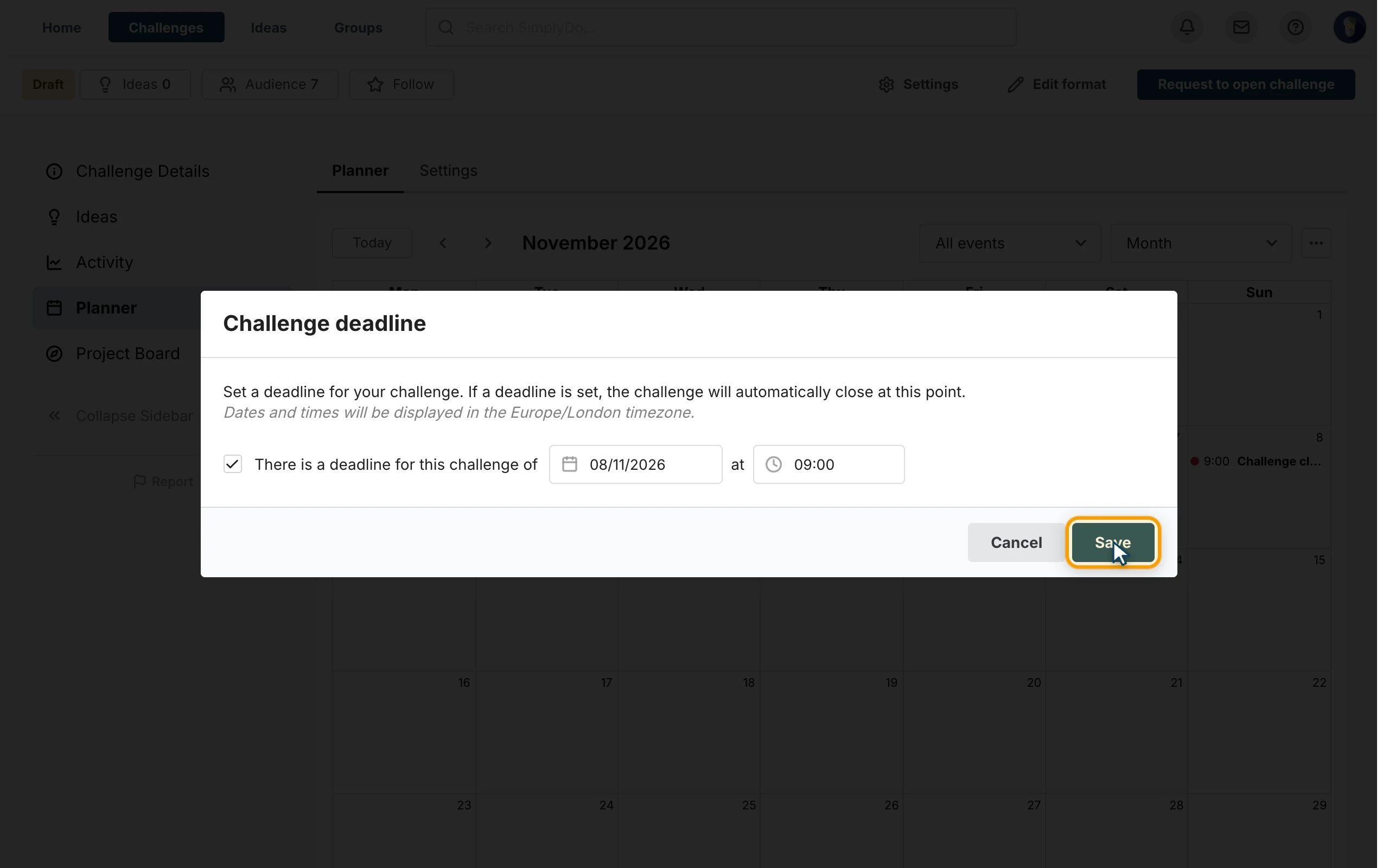1389x868 pixels.
Task: Click the search magnifier icon
Action: 446,27
